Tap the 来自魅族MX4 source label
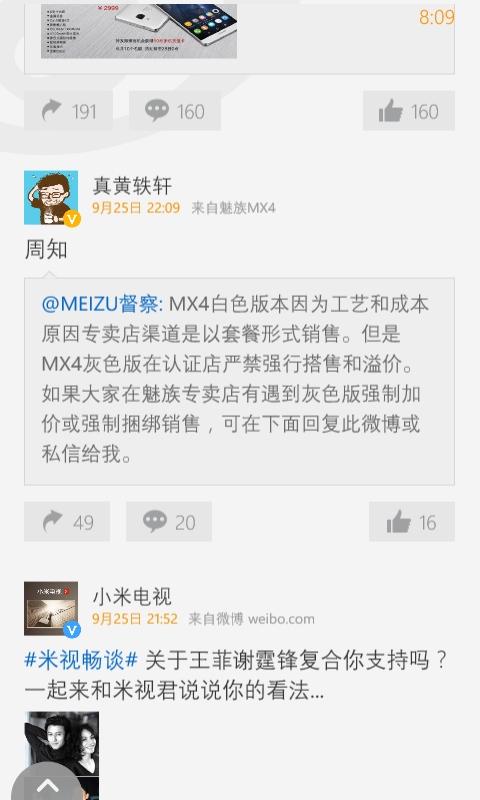The width and height of the screenshot is (480, 800). (x=234, y=208)
